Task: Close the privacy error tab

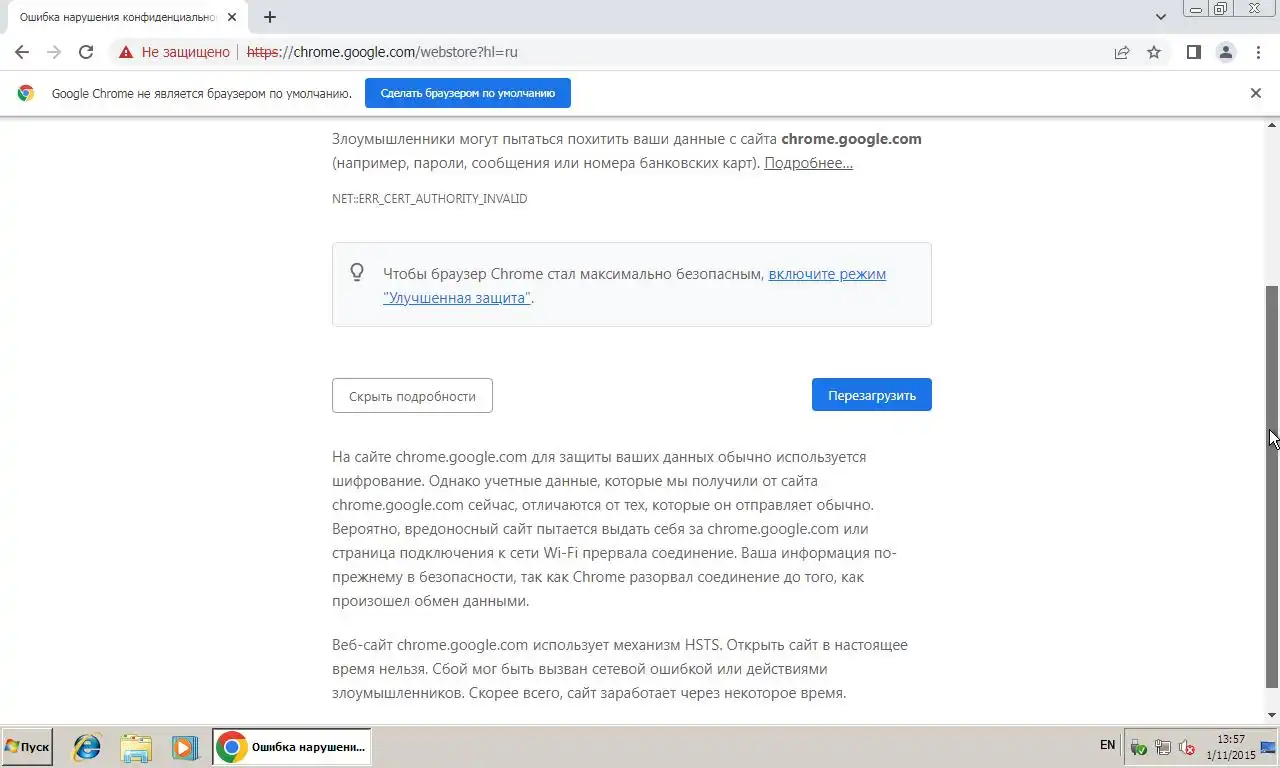Action: pos(232,17)
